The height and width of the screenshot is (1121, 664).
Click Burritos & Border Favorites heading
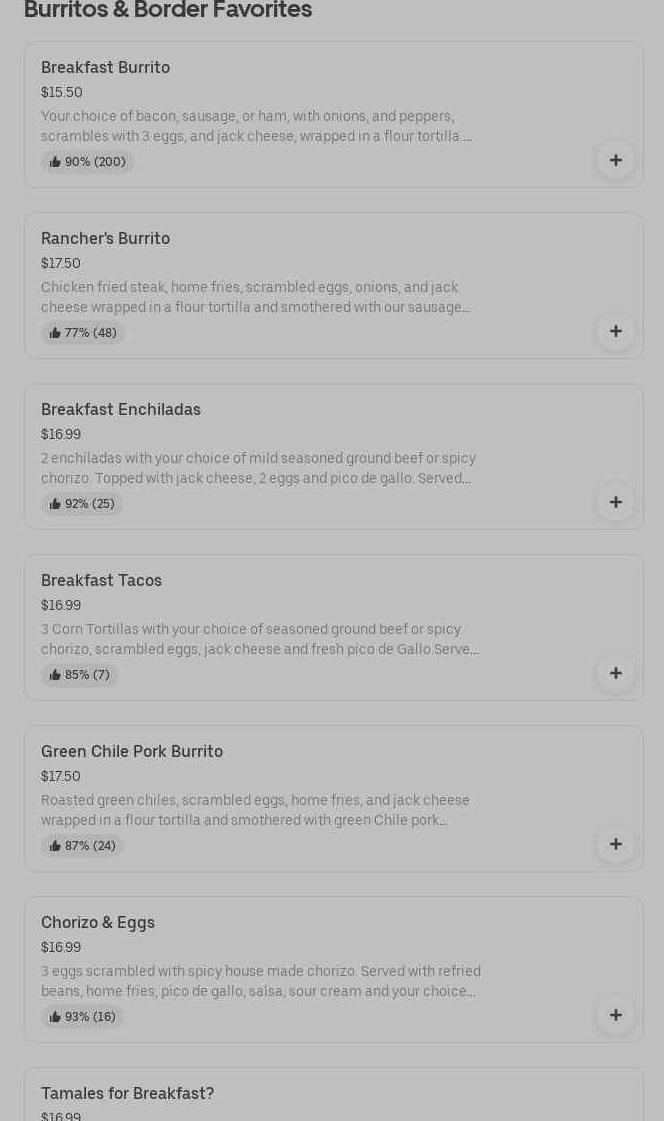[168, 10]
